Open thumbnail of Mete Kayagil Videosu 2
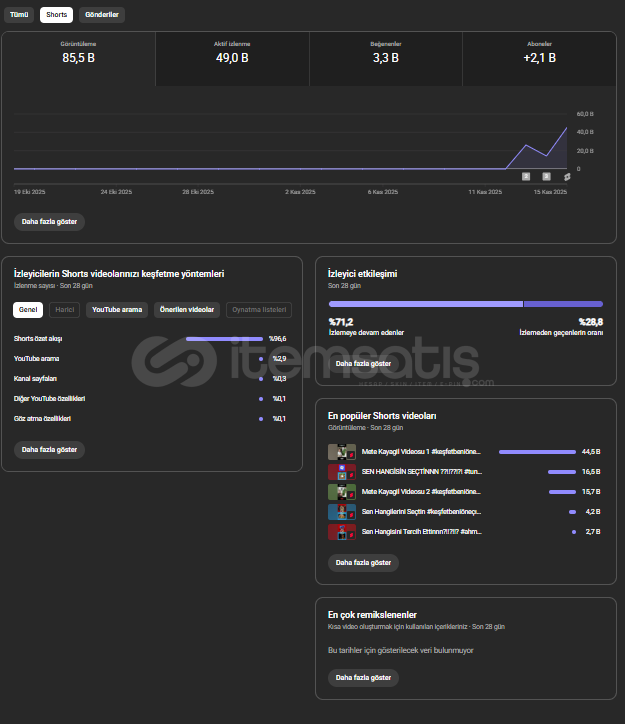 (x=342, y=492)
